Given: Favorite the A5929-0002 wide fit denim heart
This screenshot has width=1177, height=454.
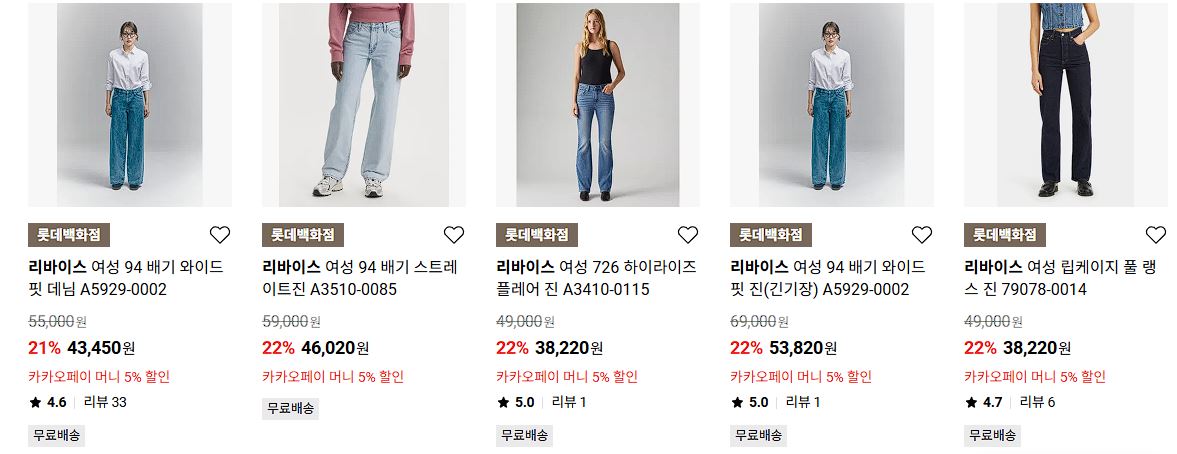Looking at the screenshot, I should [220, 235].
